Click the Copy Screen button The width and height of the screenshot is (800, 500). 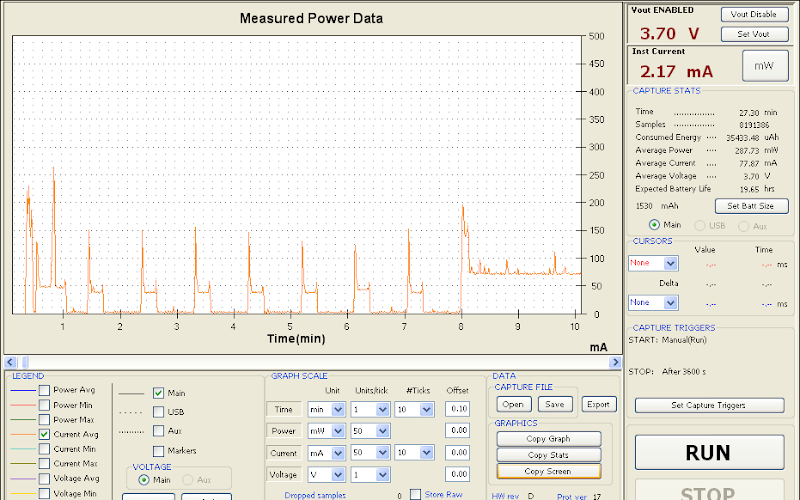(549, 471)
